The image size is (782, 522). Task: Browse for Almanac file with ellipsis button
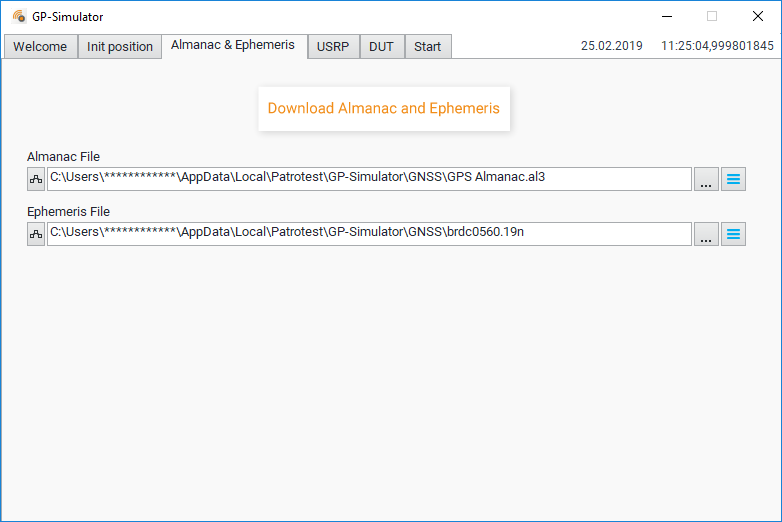[x=706, y=179]
